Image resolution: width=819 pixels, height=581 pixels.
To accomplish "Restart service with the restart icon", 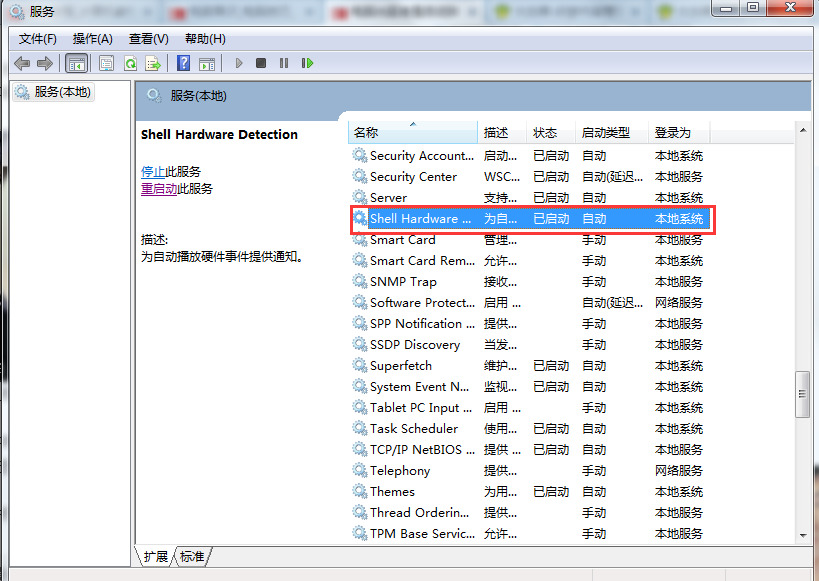I will [x=307, y=63].
